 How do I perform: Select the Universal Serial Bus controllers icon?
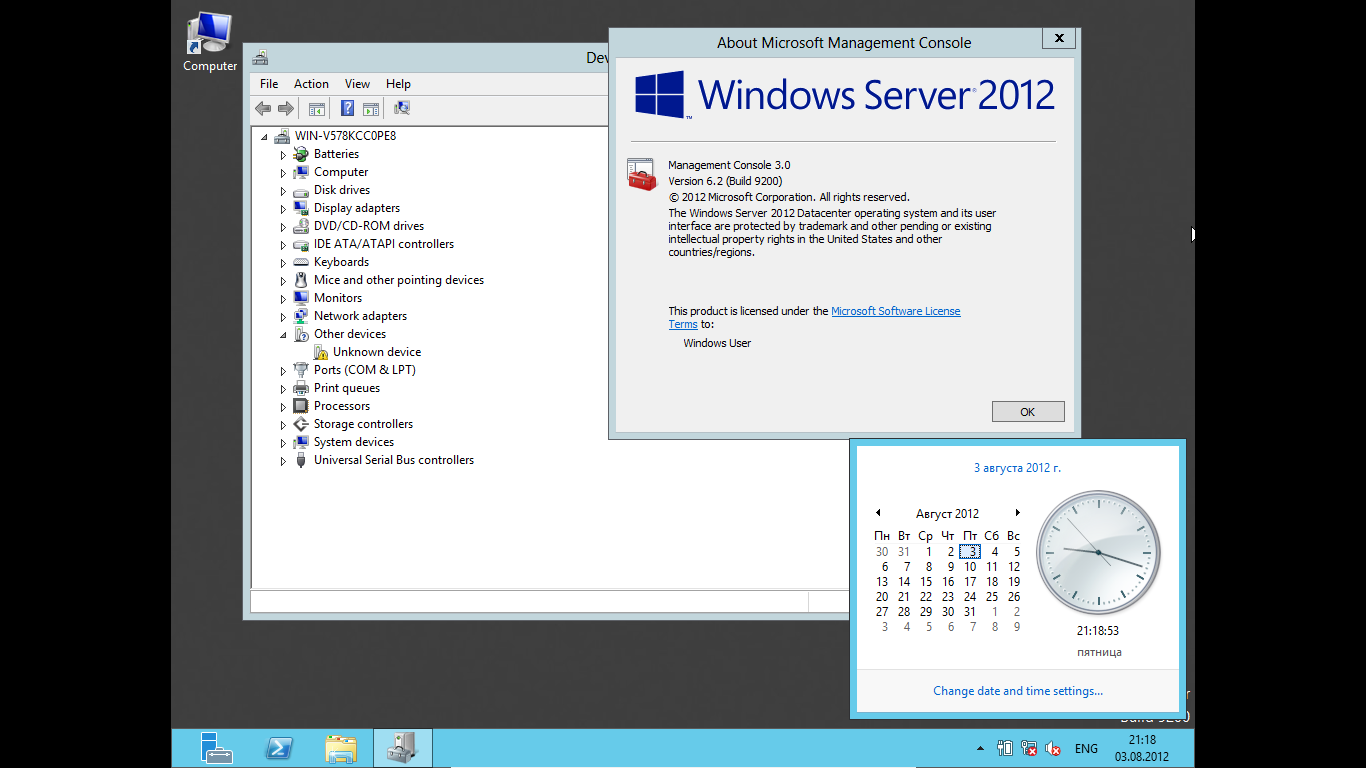[x=301, y=460]
